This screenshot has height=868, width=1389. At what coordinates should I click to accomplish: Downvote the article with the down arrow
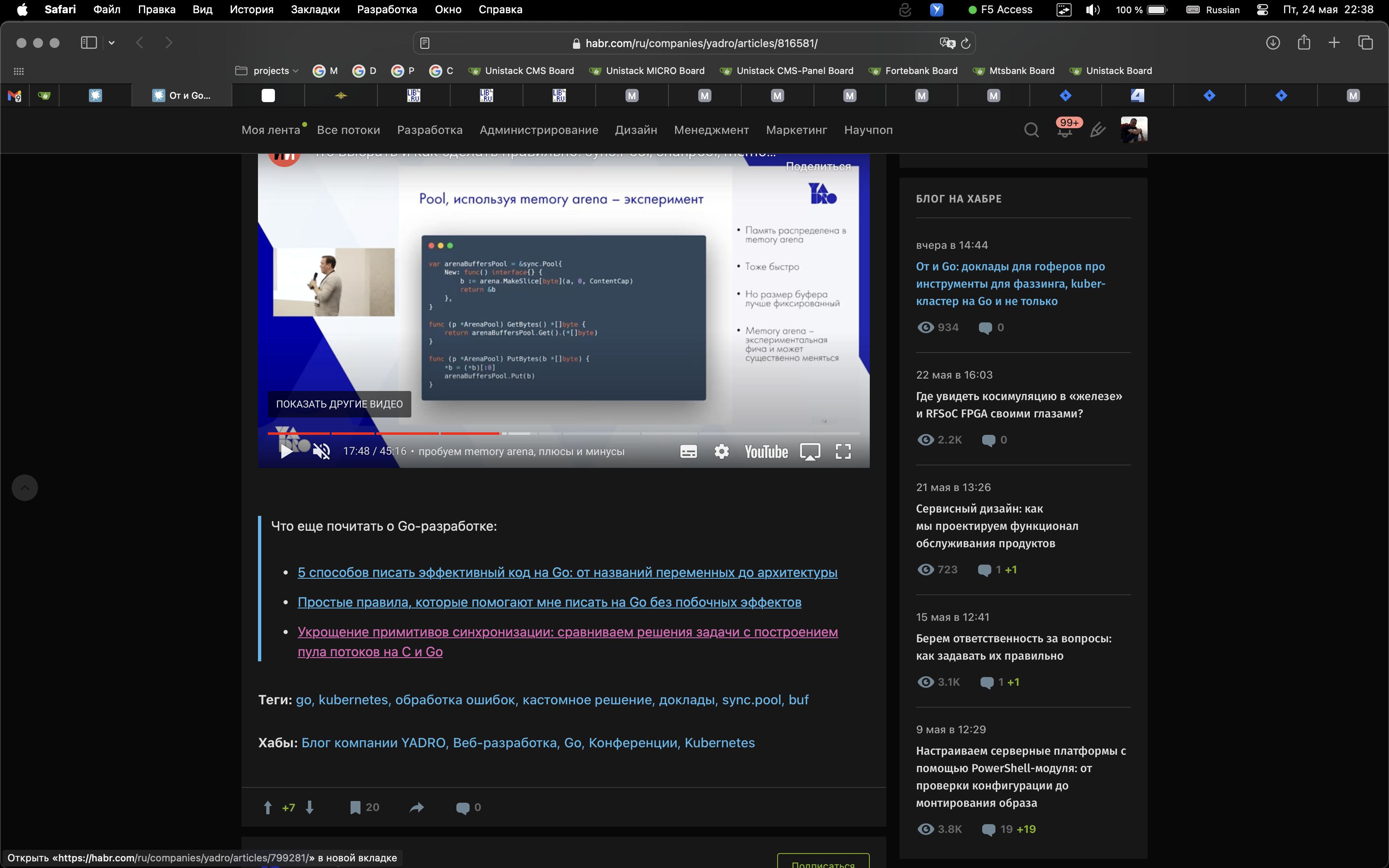(x=309, y=807)
